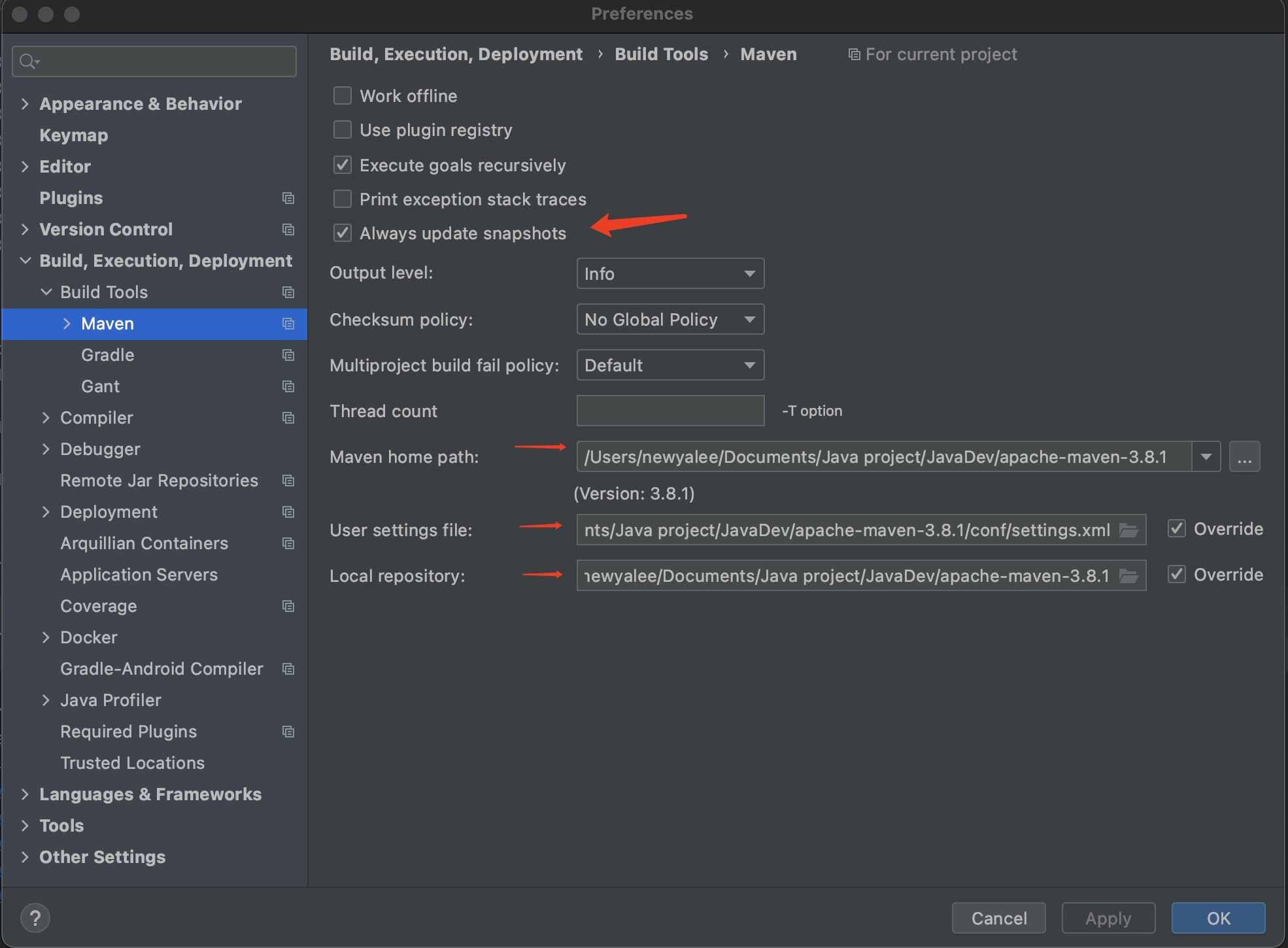Click the copy settings icon next to Version Control
Viewport: 1288px width, 948px height.
(x=288, y=229)
